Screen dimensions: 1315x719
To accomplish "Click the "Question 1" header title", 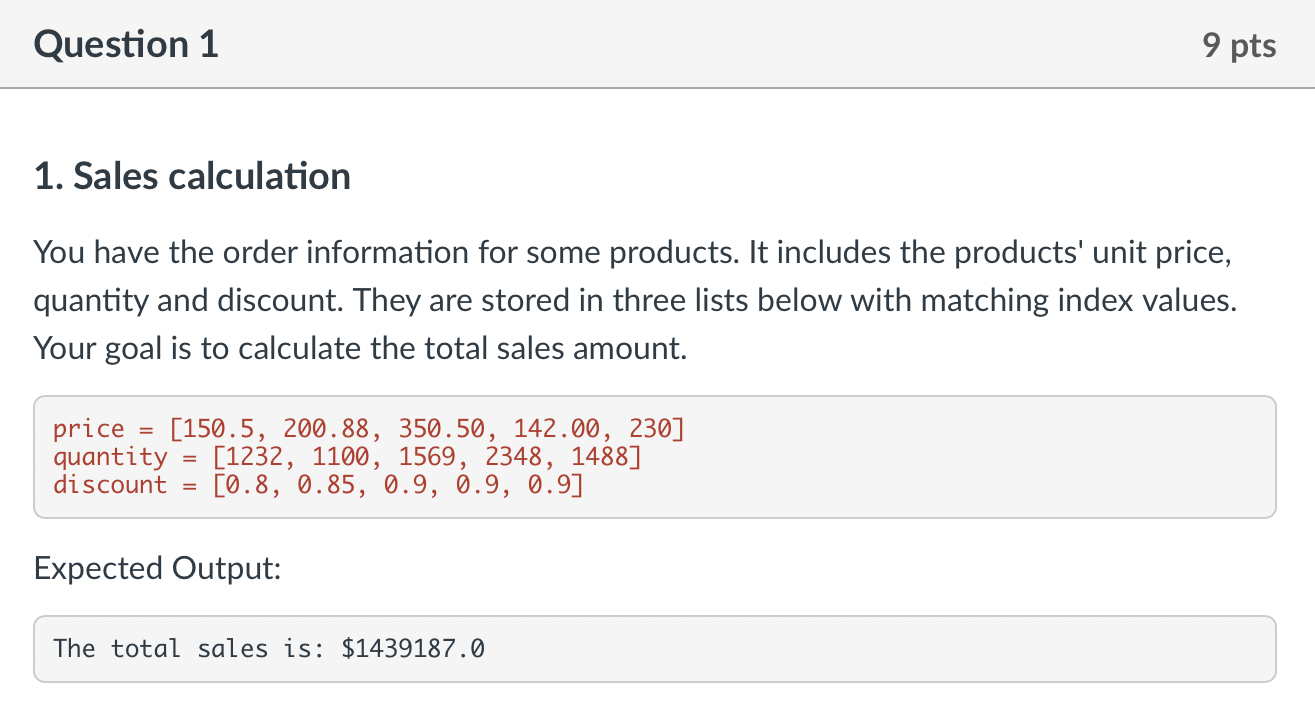I will [126, 45].
